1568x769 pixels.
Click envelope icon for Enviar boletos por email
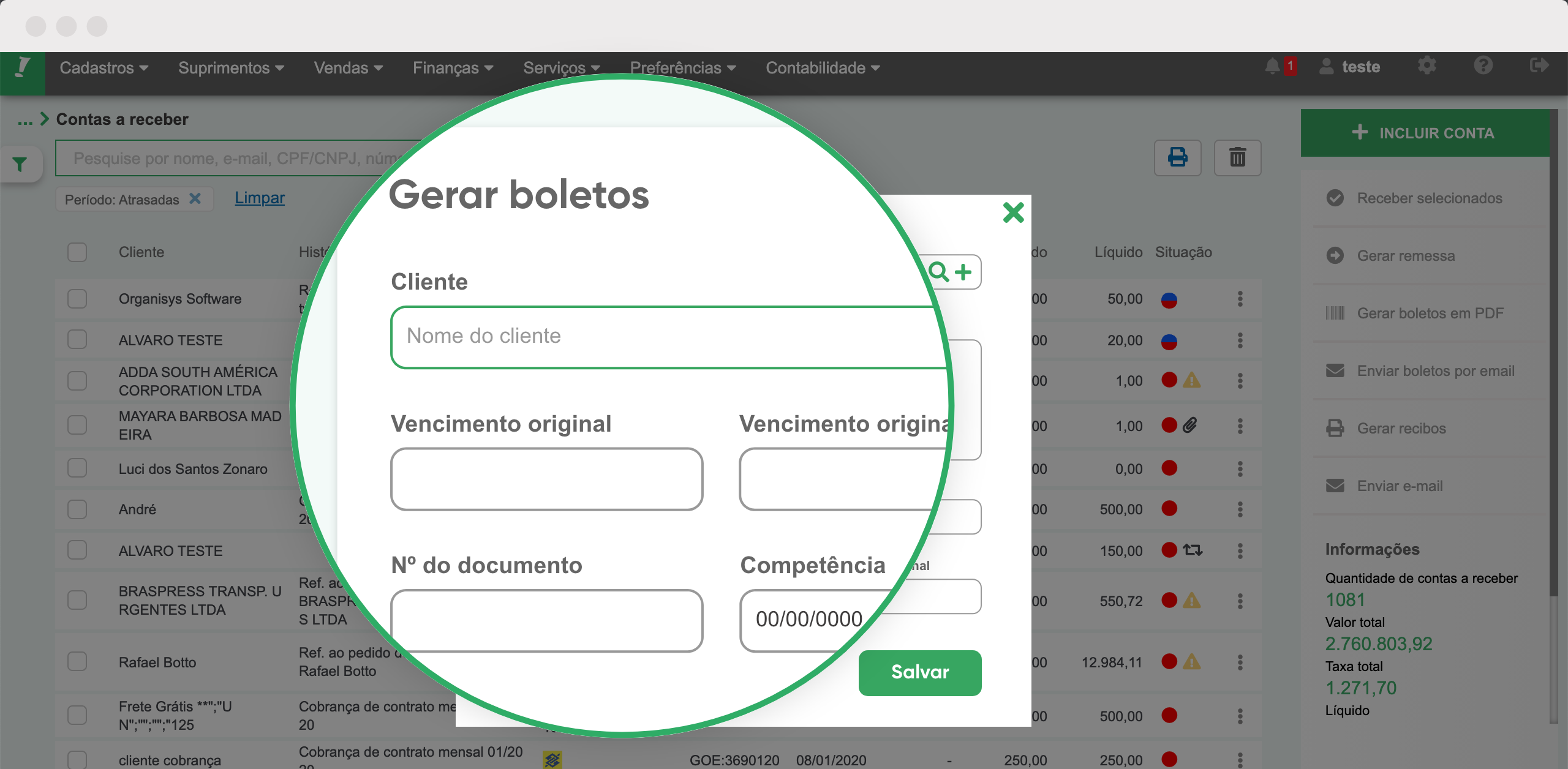(x=1335, y=370)
